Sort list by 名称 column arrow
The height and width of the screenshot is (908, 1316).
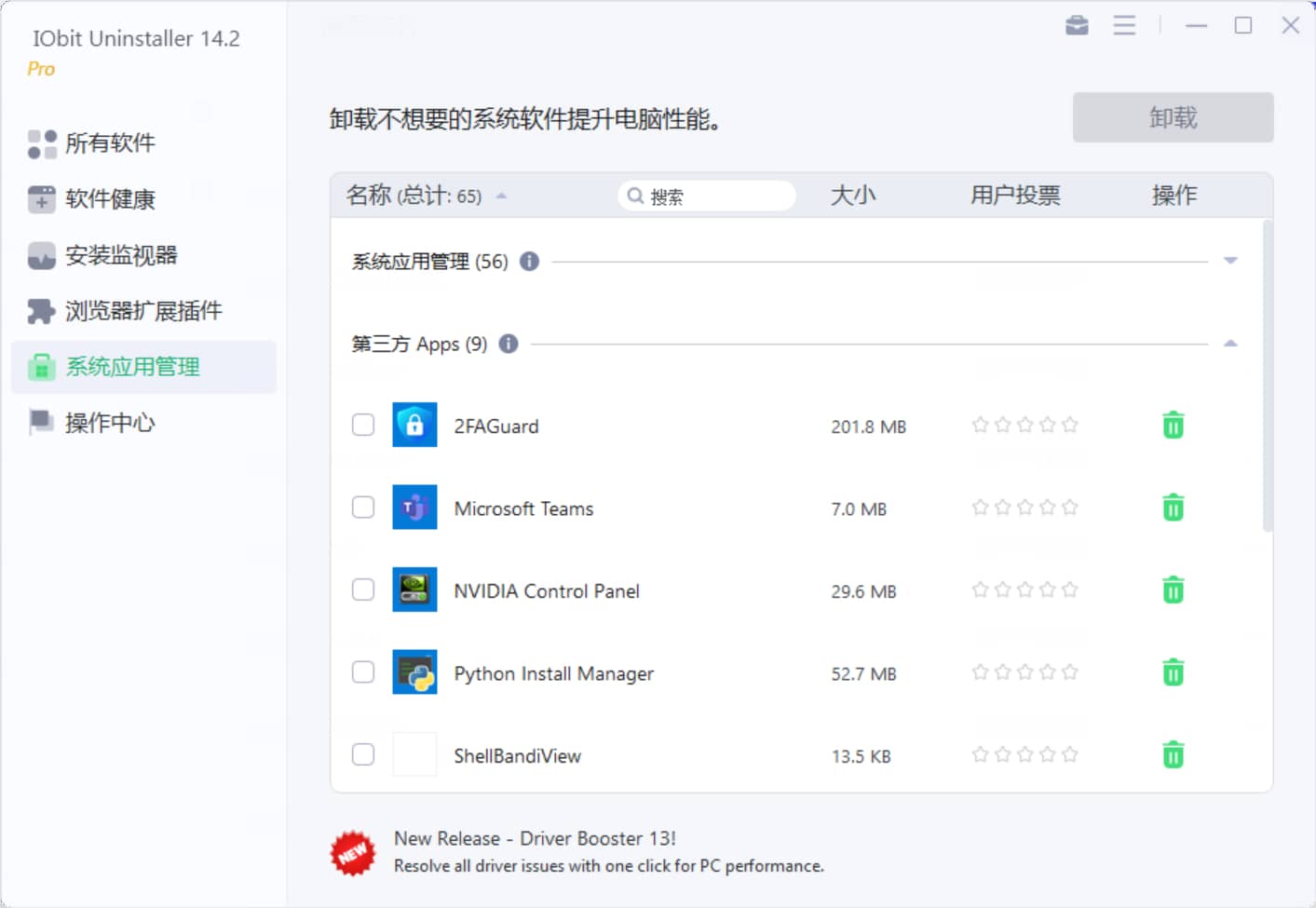coord(501,196)
